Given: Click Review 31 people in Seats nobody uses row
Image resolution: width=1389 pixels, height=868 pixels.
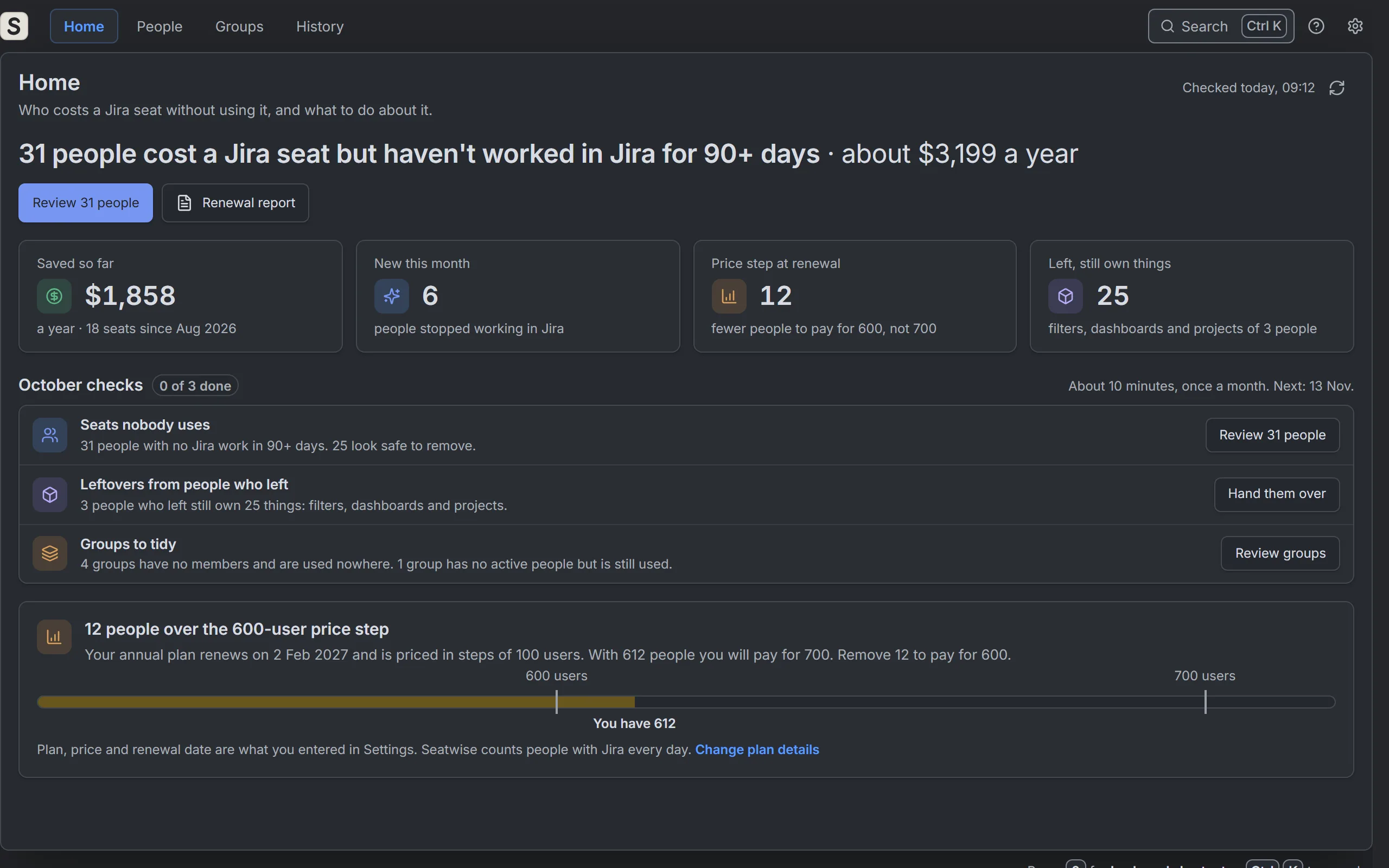Looking at the screenshot, I should (1272, 435).
